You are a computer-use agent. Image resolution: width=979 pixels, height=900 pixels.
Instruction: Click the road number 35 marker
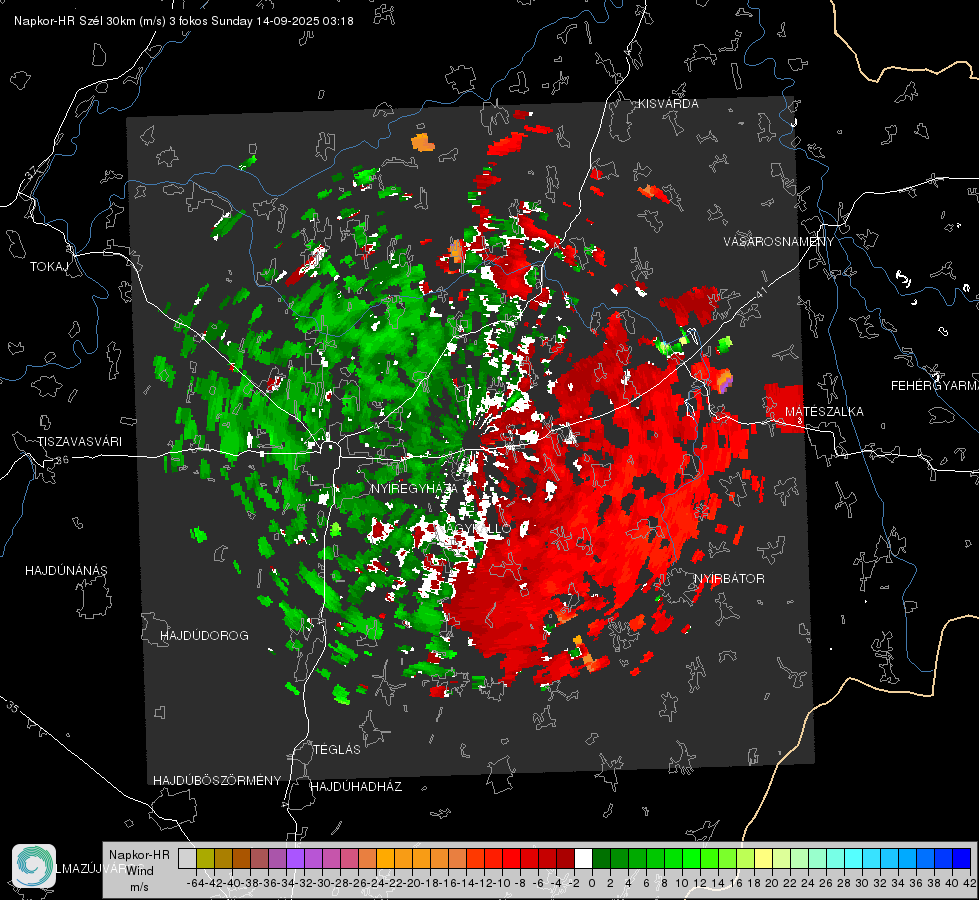12,707
